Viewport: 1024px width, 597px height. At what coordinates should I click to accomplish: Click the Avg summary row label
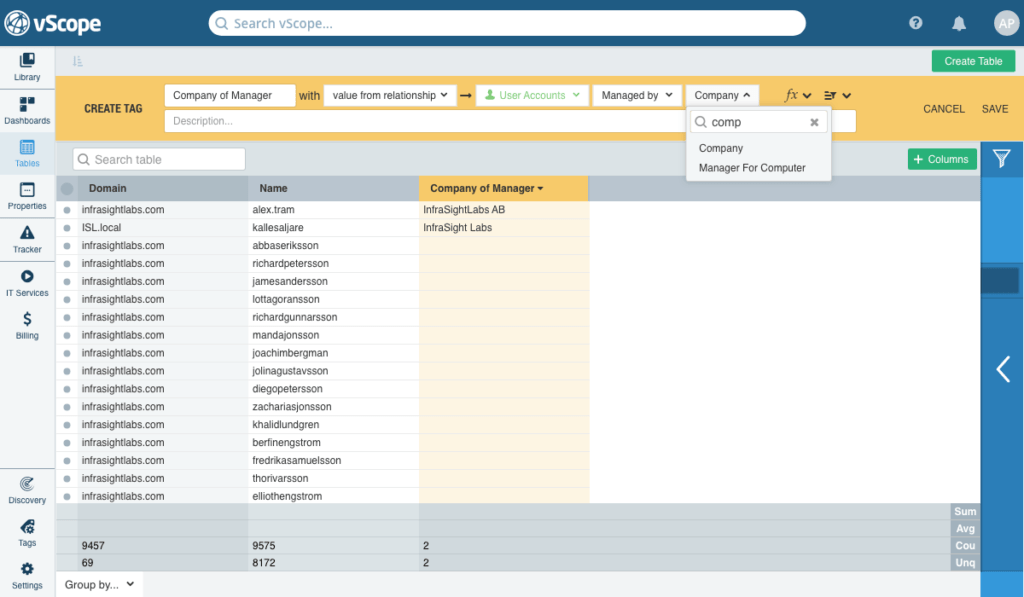[965, 528]
